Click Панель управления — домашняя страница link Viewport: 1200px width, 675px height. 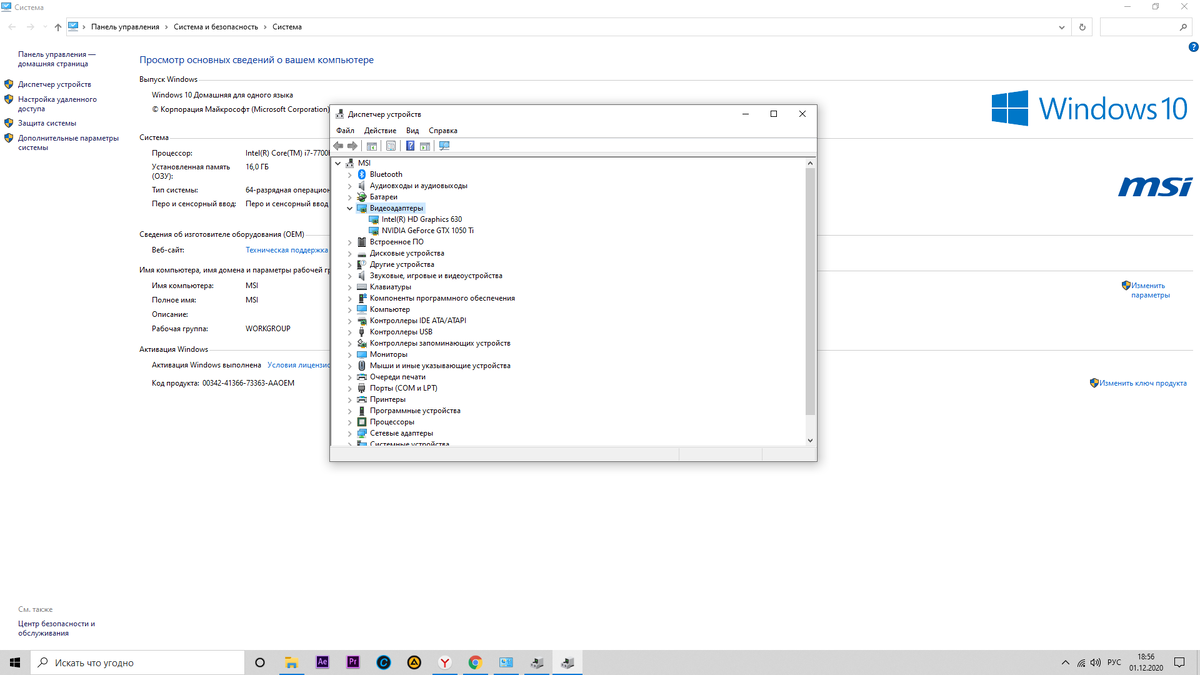coord(57,59)
